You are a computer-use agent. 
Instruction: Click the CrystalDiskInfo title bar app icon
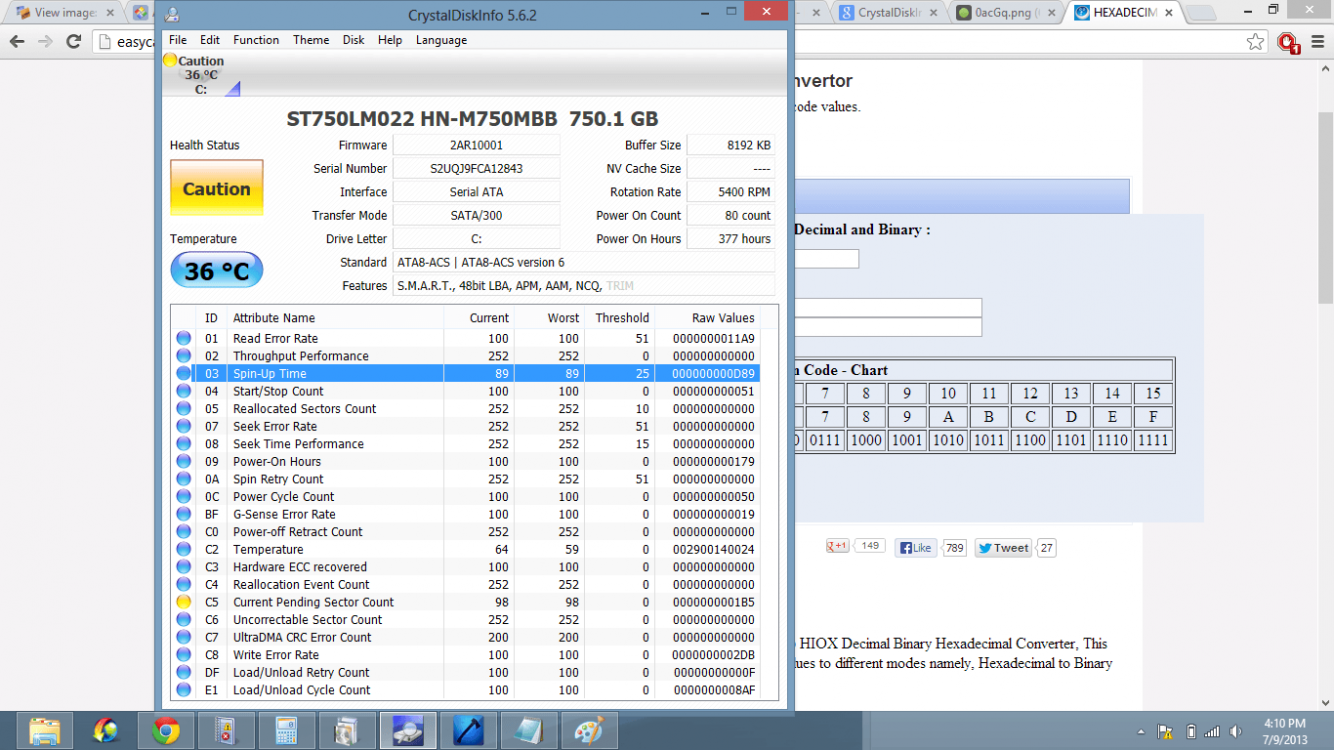pyautogui.click(x=172, y=15)
